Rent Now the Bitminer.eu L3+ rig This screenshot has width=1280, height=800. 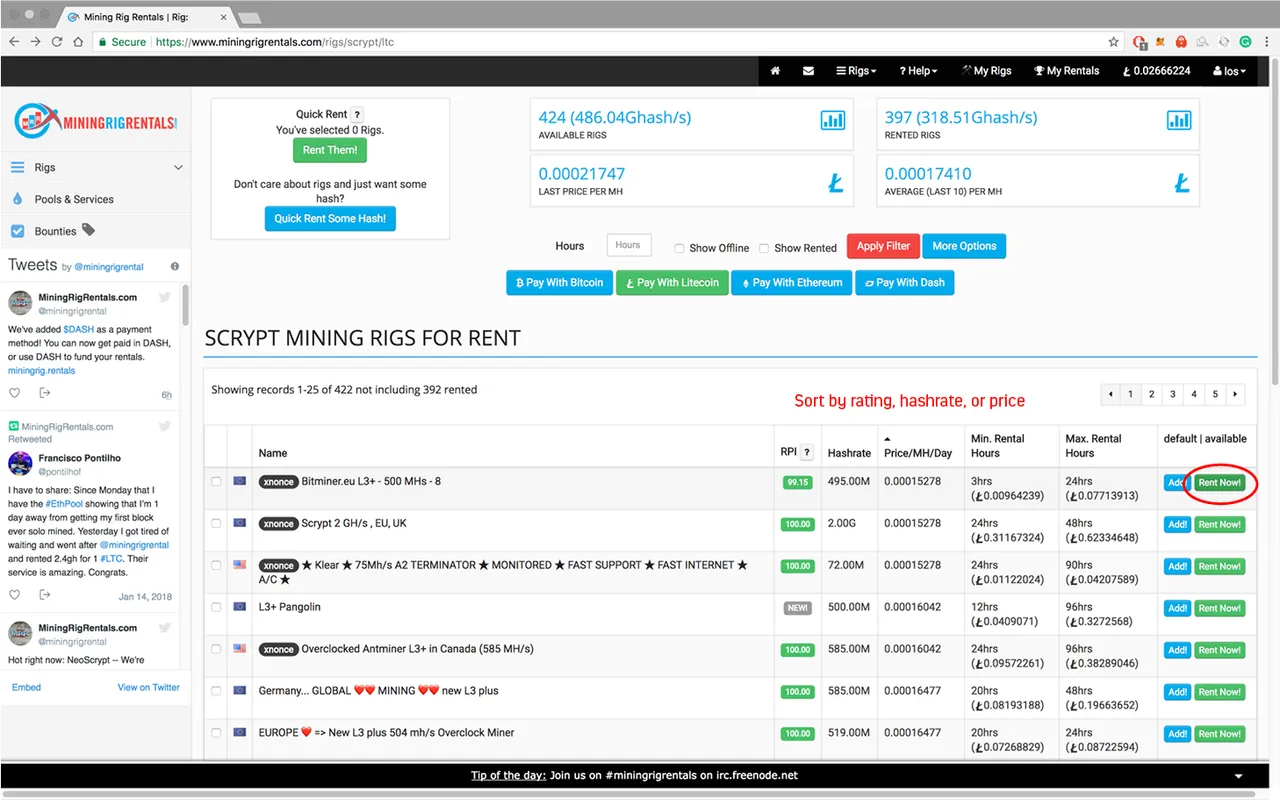1219,482
